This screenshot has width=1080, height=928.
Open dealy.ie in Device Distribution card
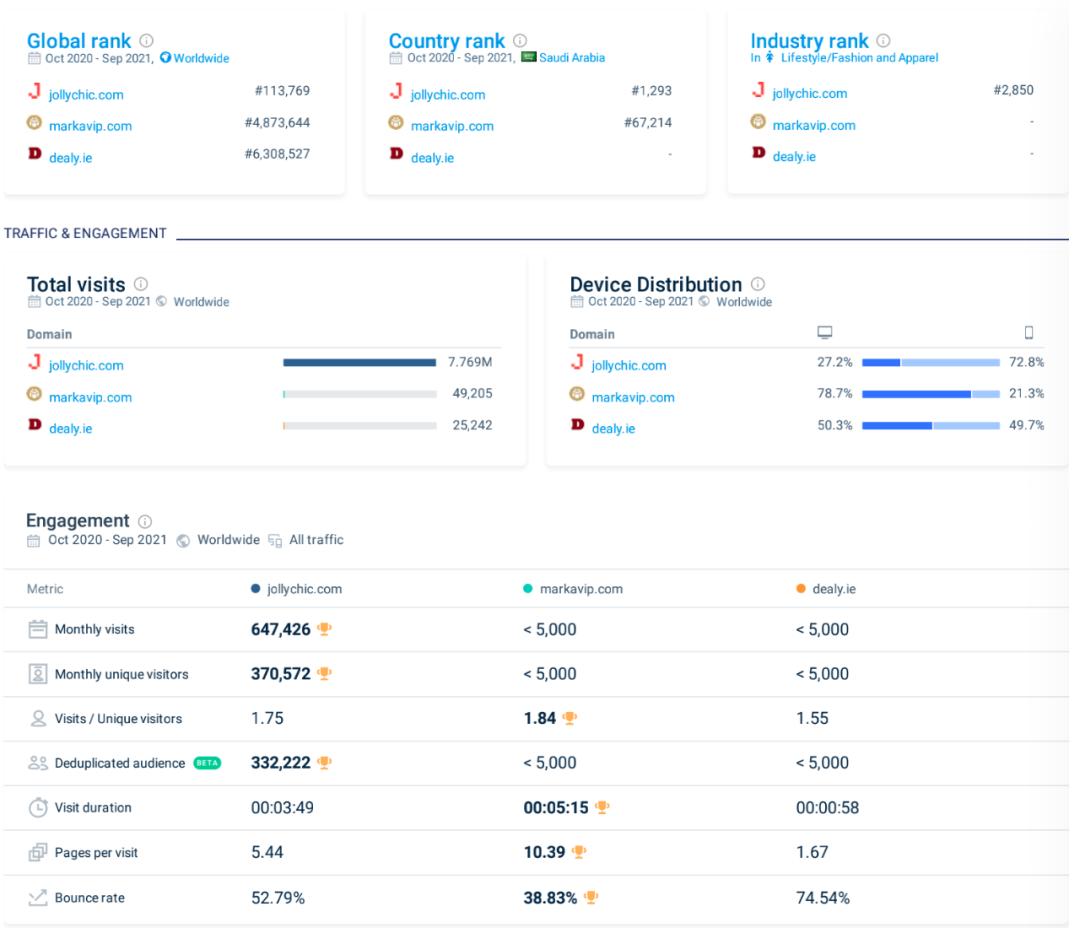point(613,429)
